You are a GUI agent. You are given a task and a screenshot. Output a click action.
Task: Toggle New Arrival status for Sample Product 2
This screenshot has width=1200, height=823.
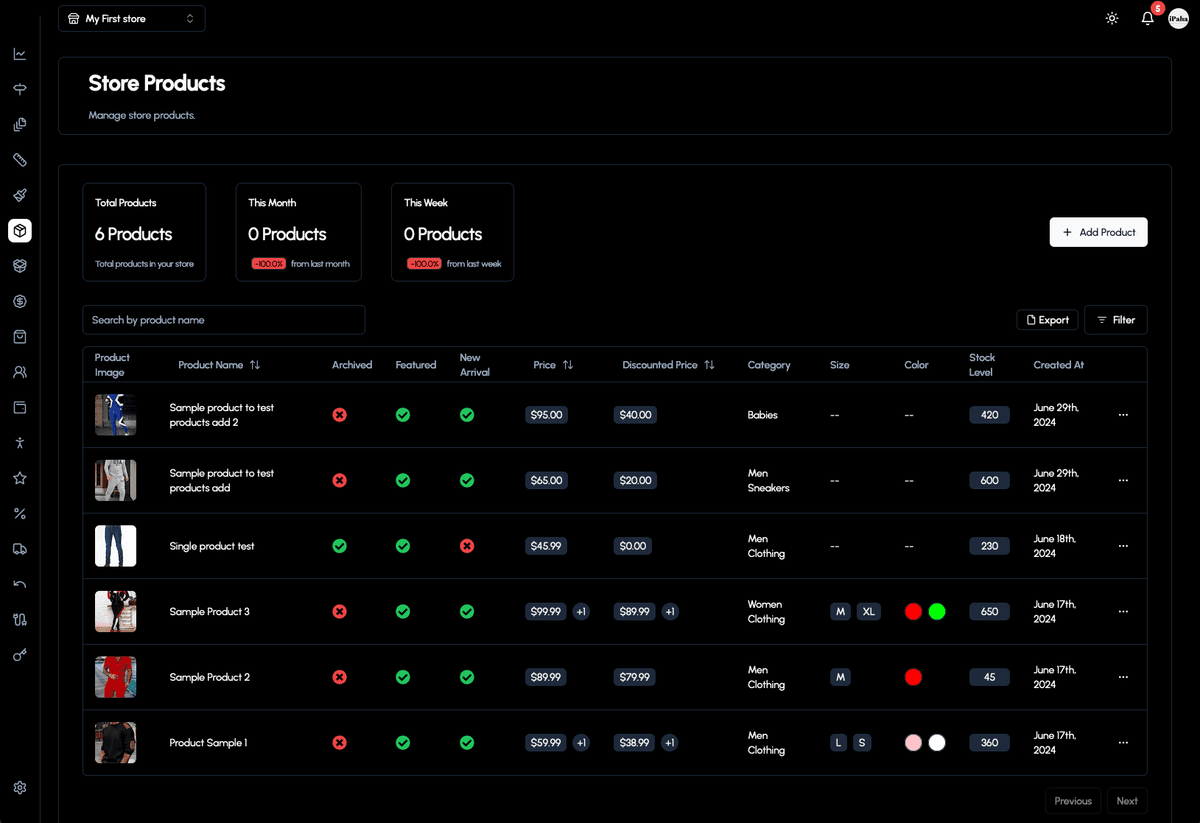point(467,677)
